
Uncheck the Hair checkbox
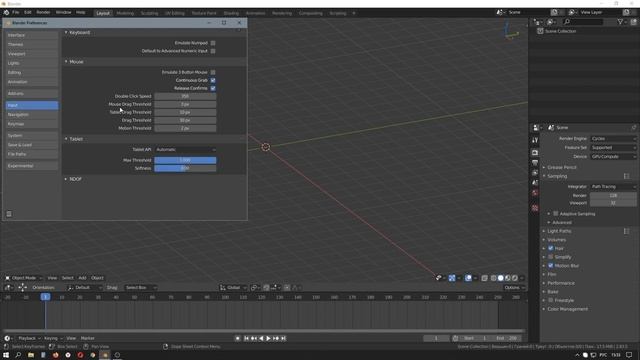click(551, 248)
